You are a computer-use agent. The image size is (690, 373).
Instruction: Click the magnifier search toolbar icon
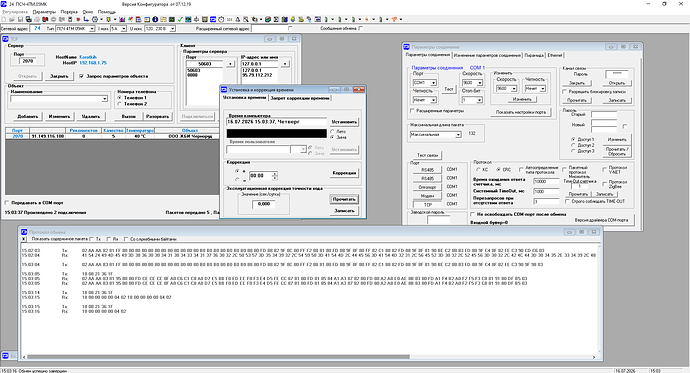pos(246,19)
